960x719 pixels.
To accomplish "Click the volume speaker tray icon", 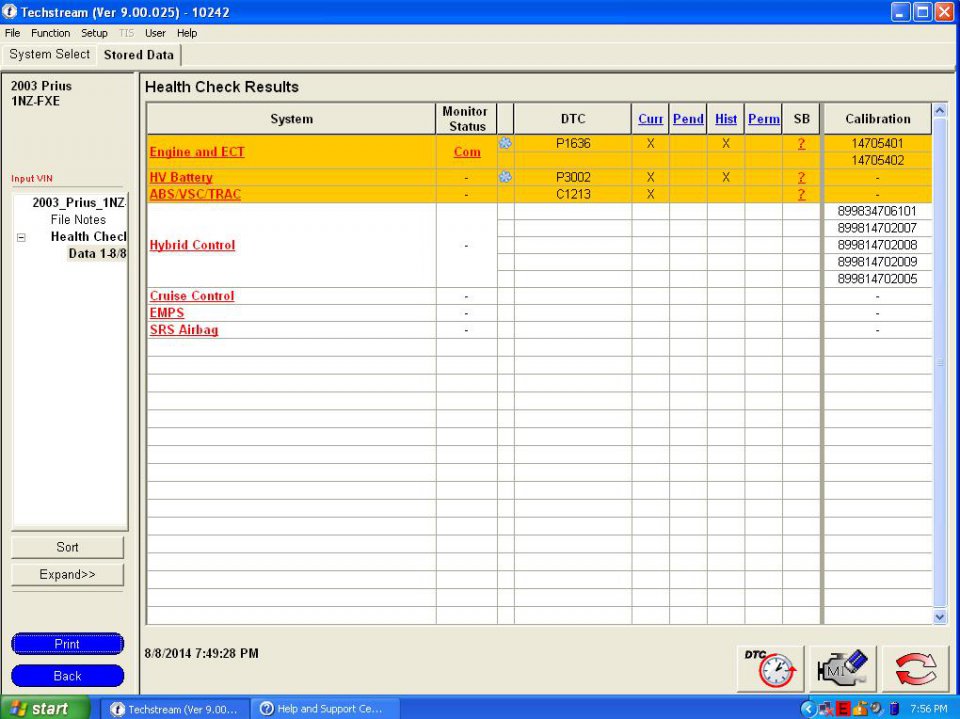I will 877,709.
